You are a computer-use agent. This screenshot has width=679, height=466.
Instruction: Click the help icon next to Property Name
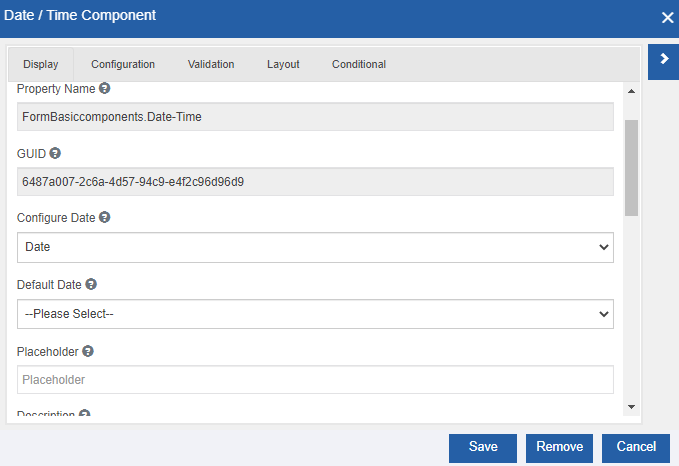click(104, 88)
